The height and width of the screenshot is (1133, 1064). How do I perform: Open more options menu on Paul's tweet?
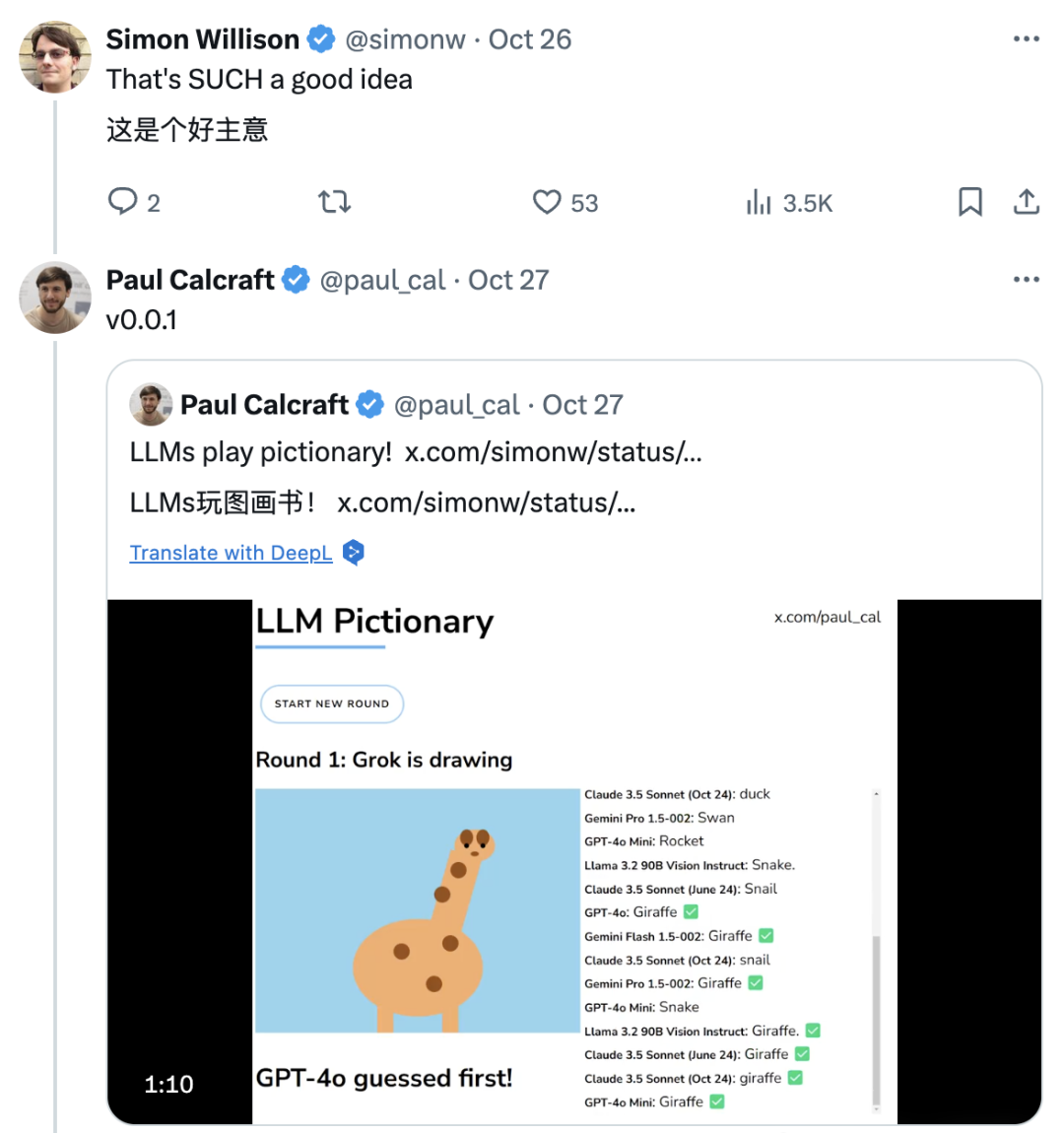(1026, 280)
